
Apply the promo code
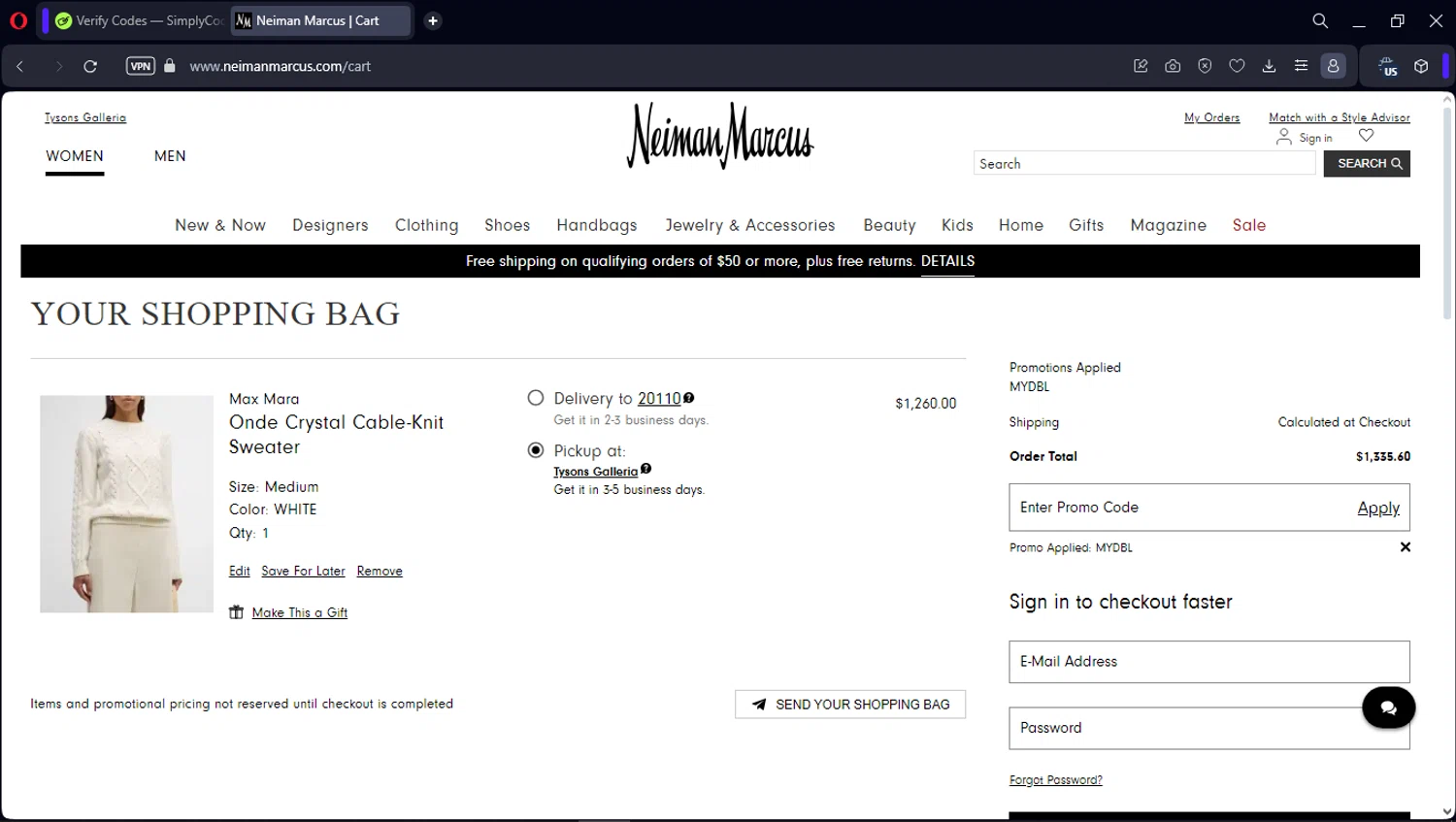(1378, 508)
